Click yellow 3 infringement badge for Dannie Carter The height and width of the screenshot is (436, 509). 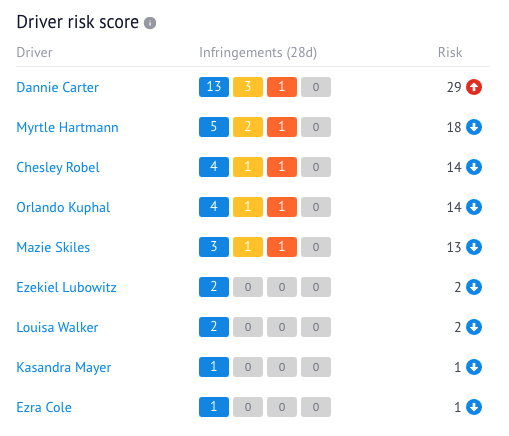[248, 87]
